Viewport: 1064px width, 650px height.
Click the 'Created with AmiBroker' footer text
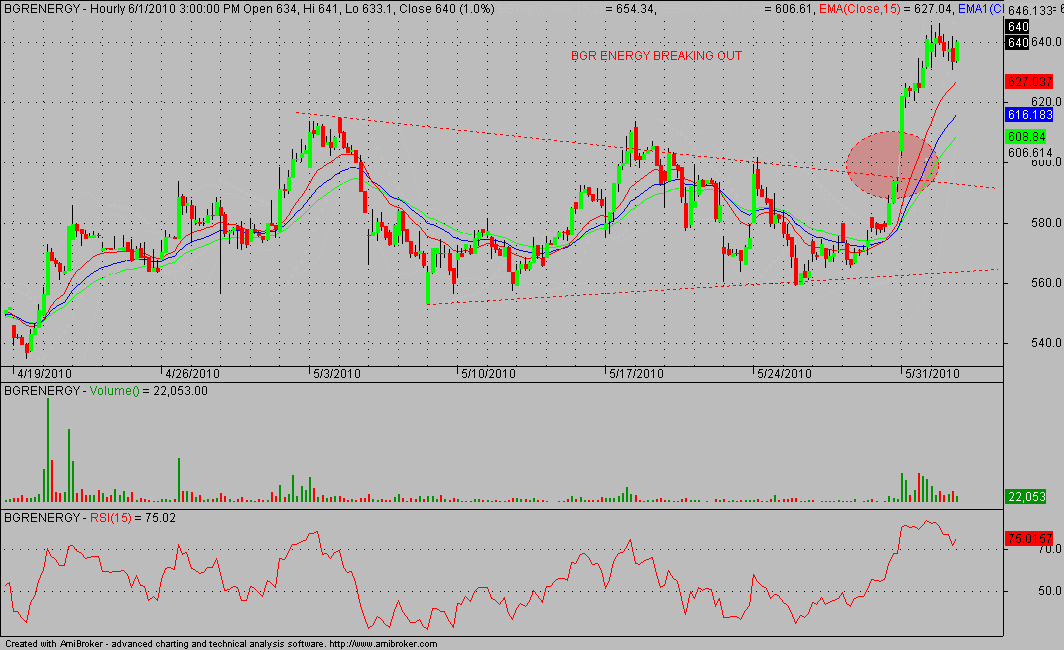coord(55,644)
